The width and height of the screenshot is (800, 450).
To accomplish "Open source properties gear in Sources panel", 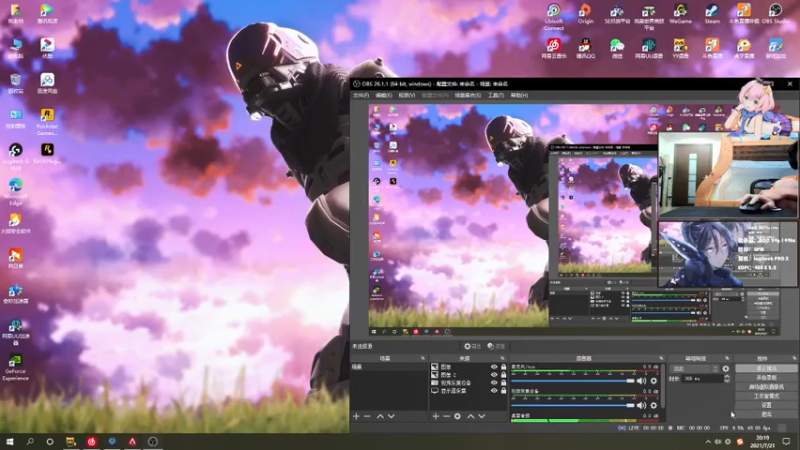I will point(458,416).
